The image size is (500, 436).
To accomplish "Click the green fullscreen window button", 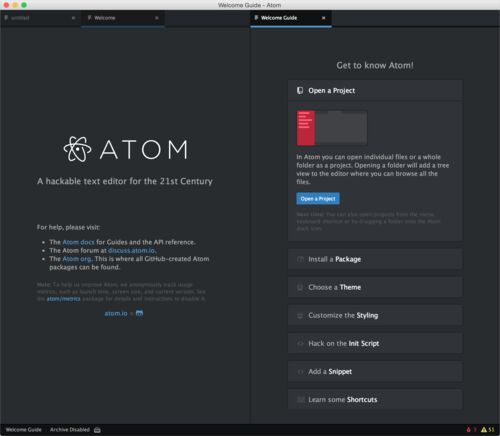I will 24,5.
